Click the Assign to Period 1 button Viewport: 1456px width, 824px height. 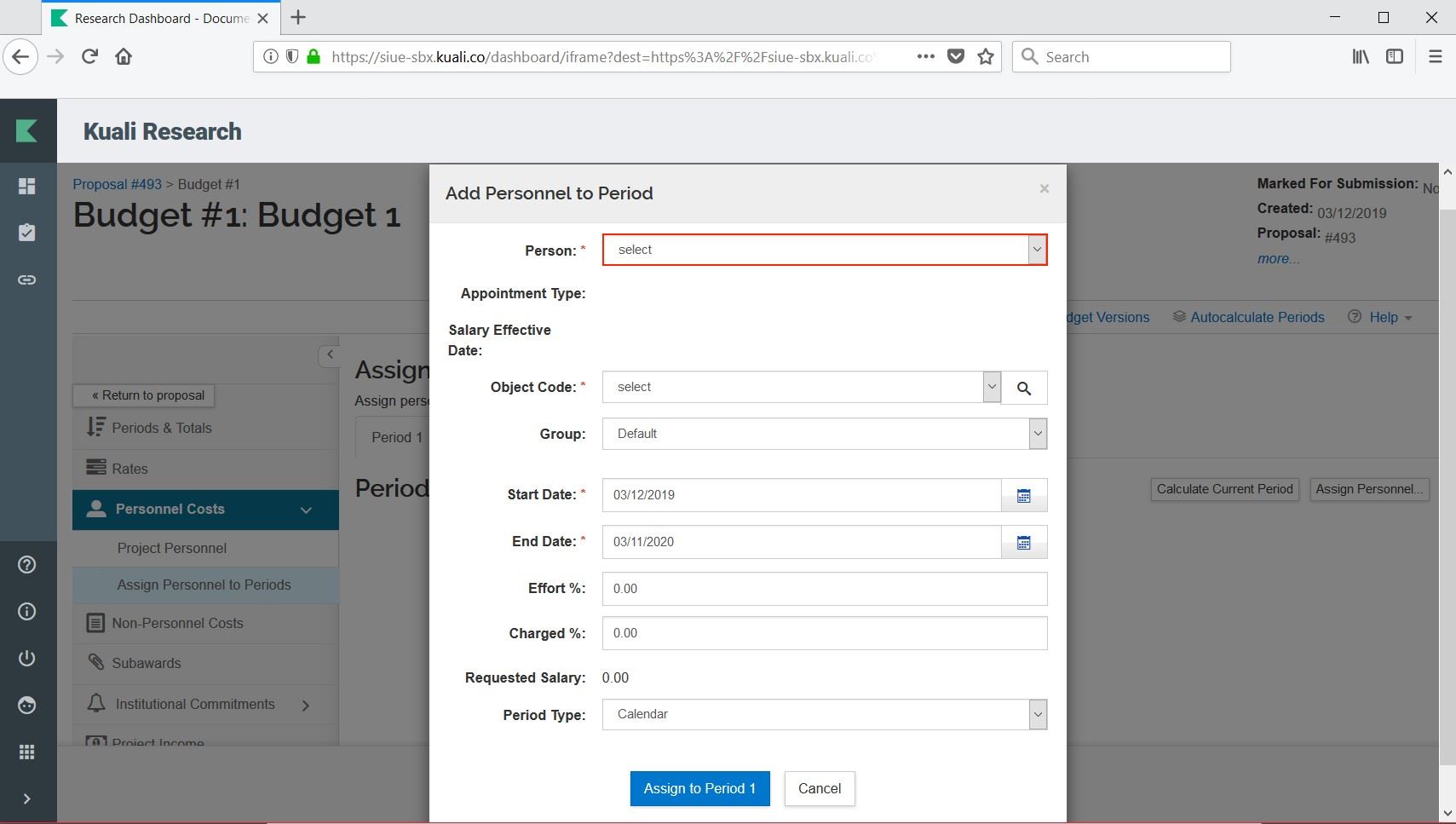click(699, 788)
